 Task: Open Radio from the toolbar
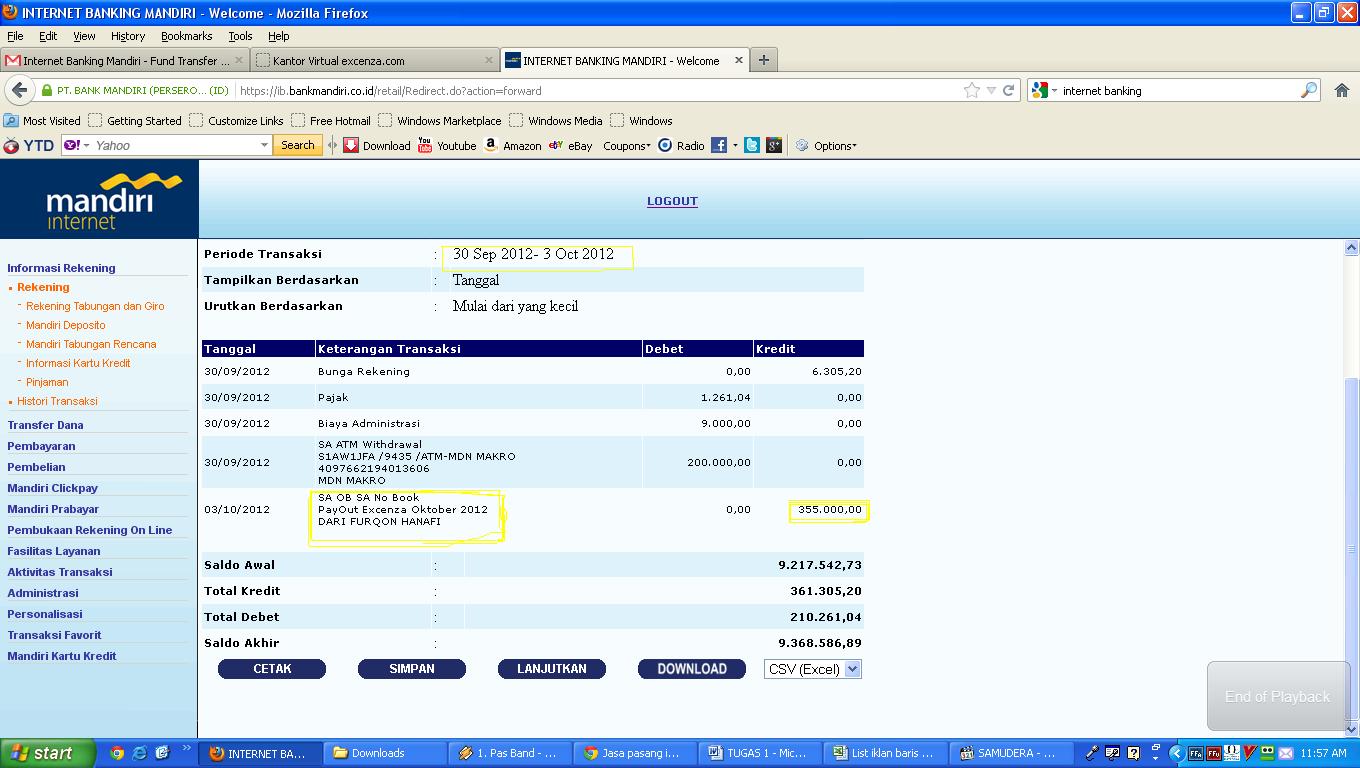pos(681,145)
